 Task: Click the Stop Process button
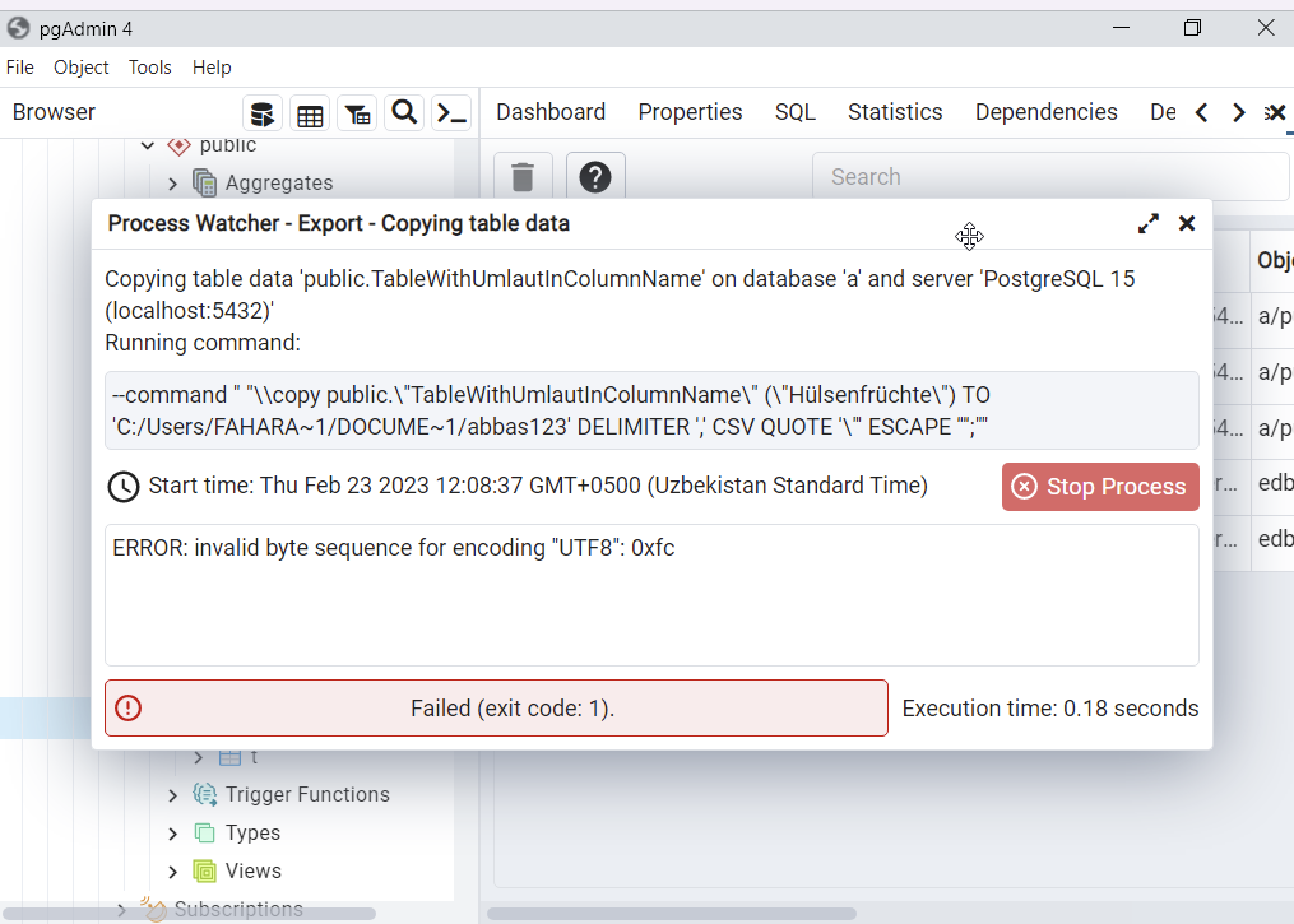pyautogui.click(x=1100, y=486)
